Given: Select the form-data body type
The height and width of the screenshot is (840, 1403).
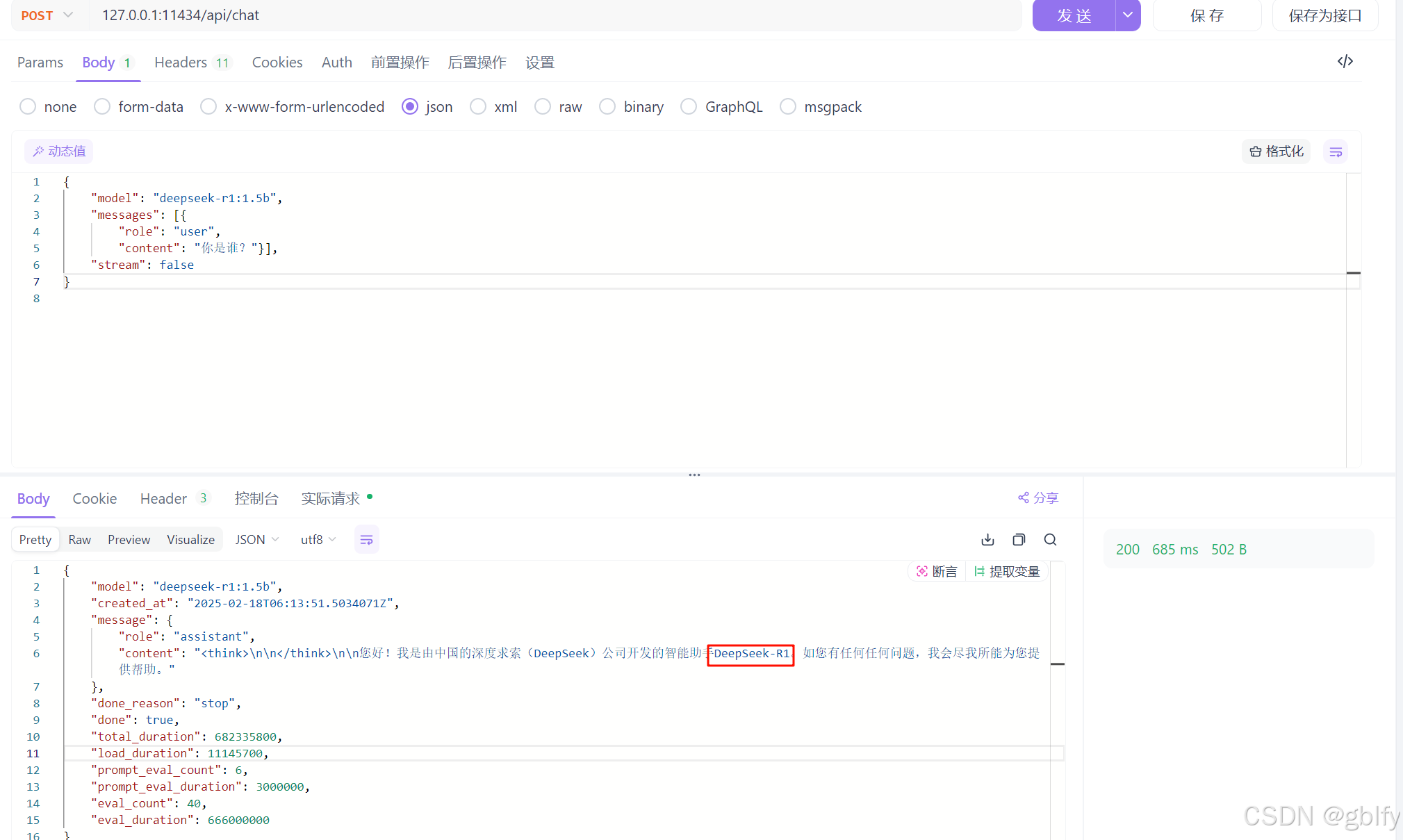Looking at the screenshot, I should point(102,106).
